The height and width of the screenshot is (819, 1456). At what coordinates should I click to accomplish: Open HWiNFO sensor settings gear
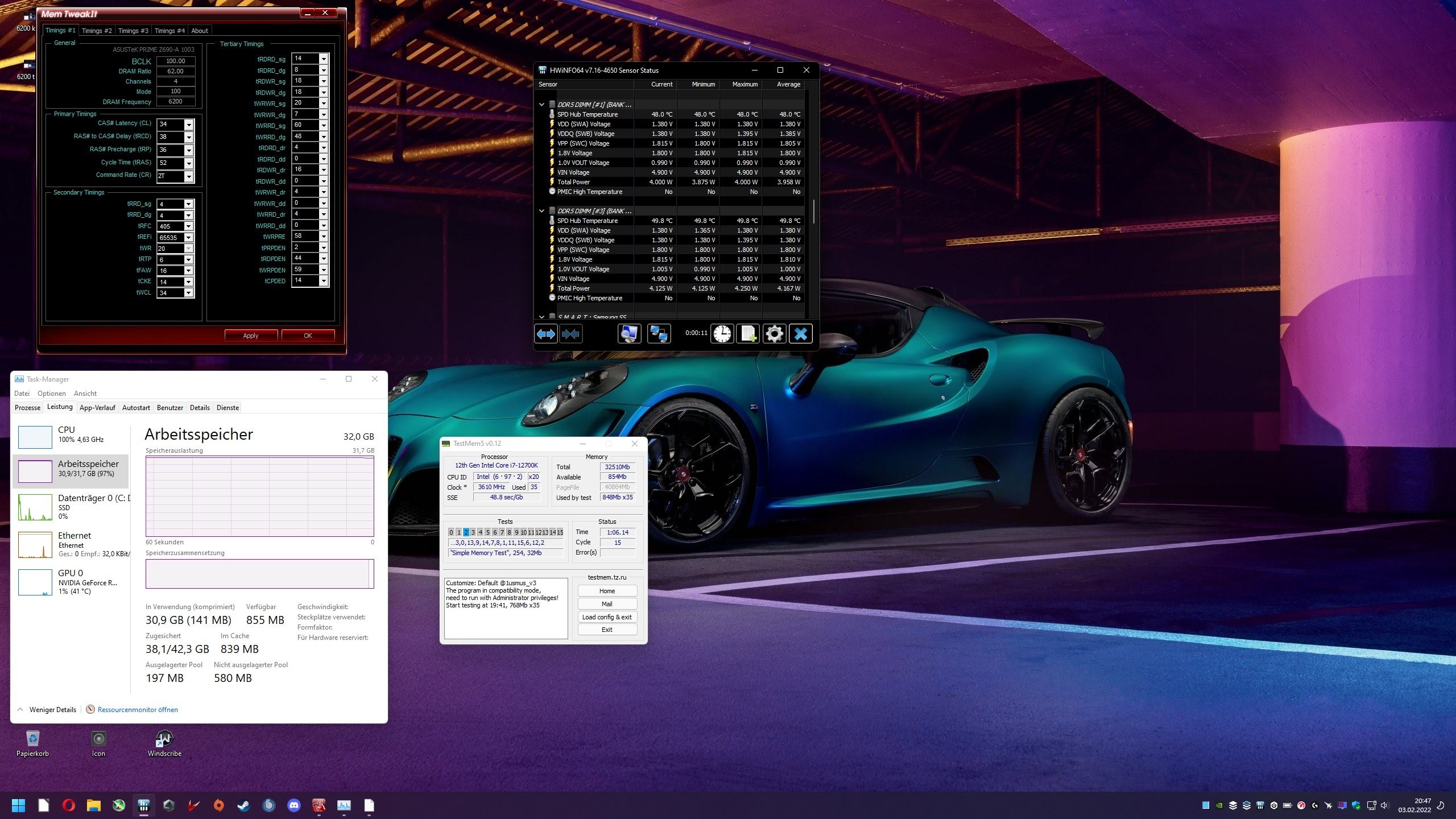774,334
